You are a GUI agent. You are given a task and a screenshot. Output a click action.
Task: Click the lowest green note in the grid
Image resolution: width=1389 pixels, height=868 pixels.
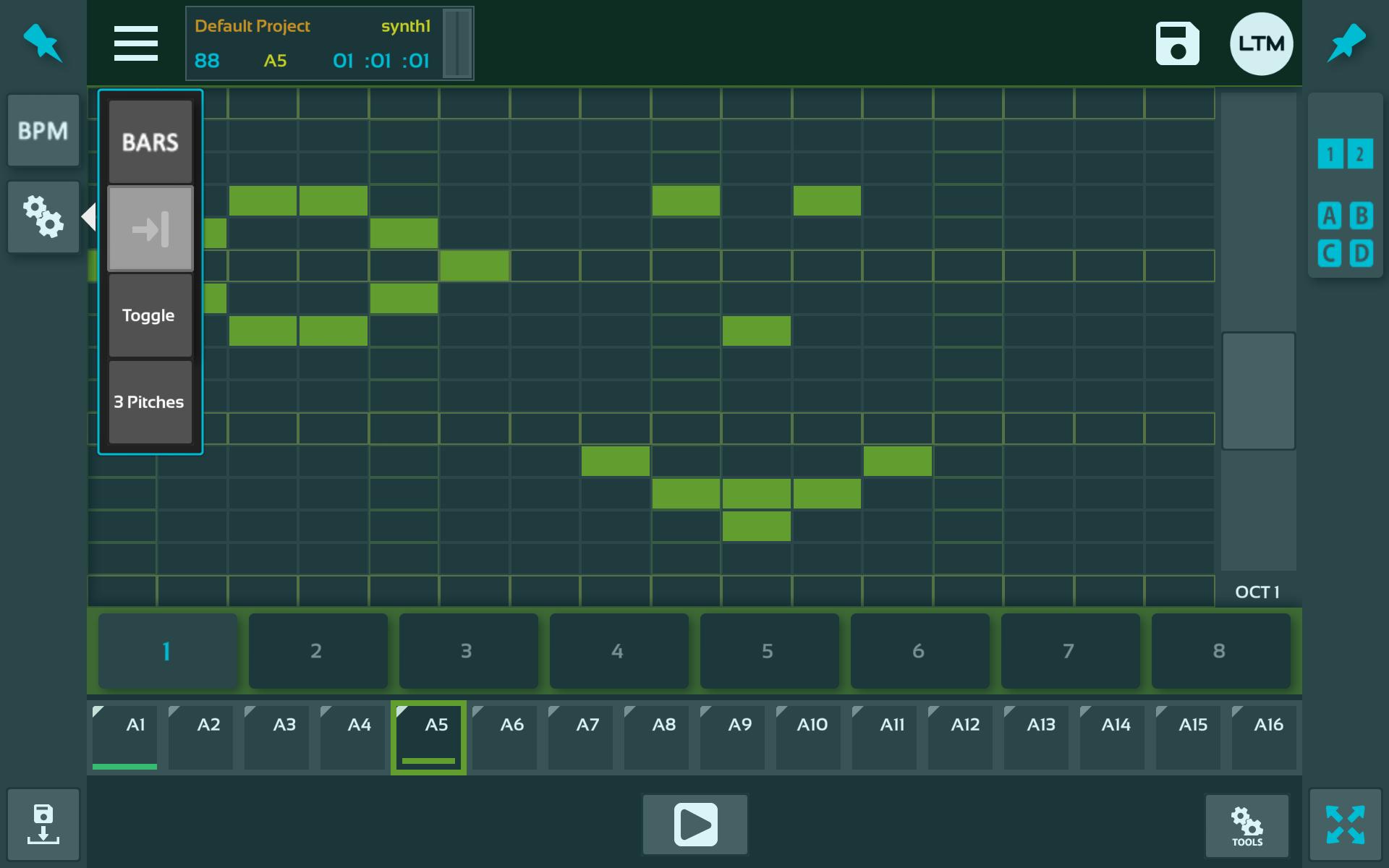tap(756, 526)
